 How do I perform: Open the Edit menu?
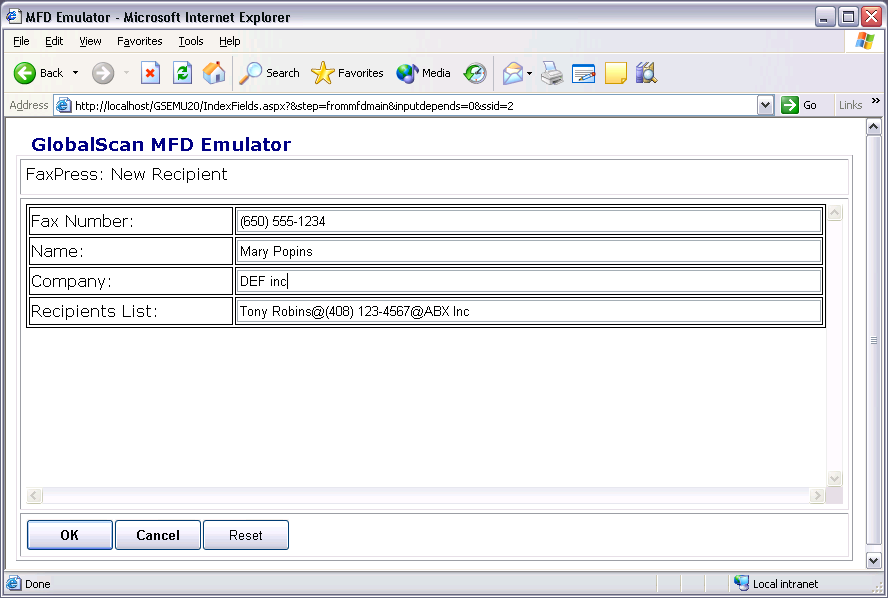point(54,41)
